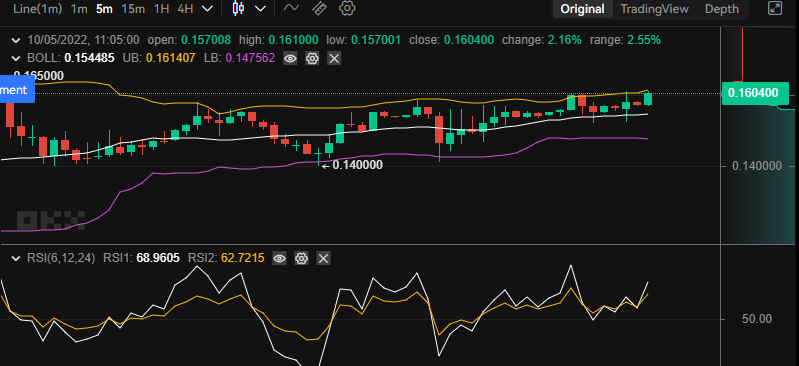
Task: Switch to TradingView chart view
Action: click(x=654, y=9)
